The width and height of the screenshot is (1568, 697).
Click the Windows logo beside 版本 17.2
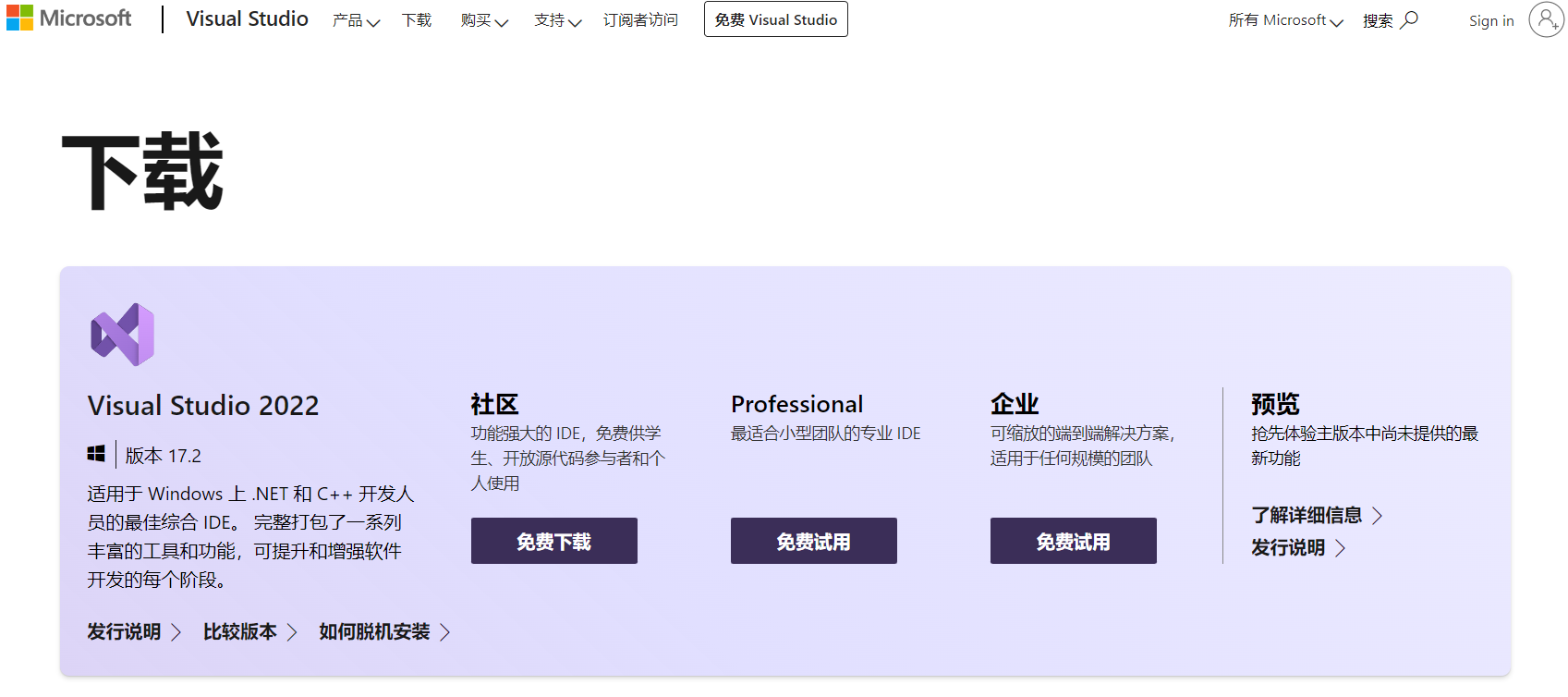pyautogui.click(x=96, y=454)
